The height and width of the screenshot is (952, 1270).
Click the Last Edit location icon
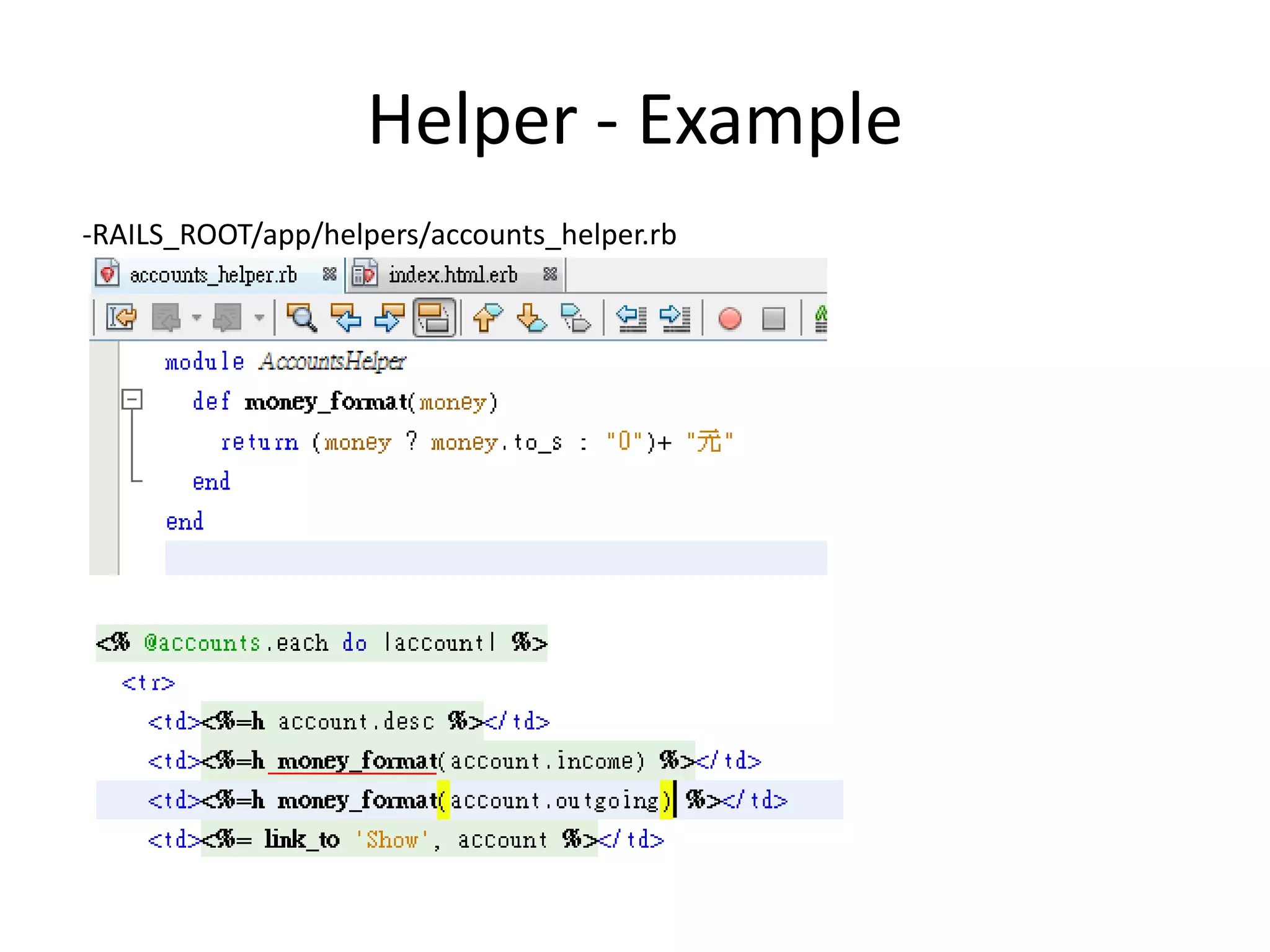click(x=121, y=318)
